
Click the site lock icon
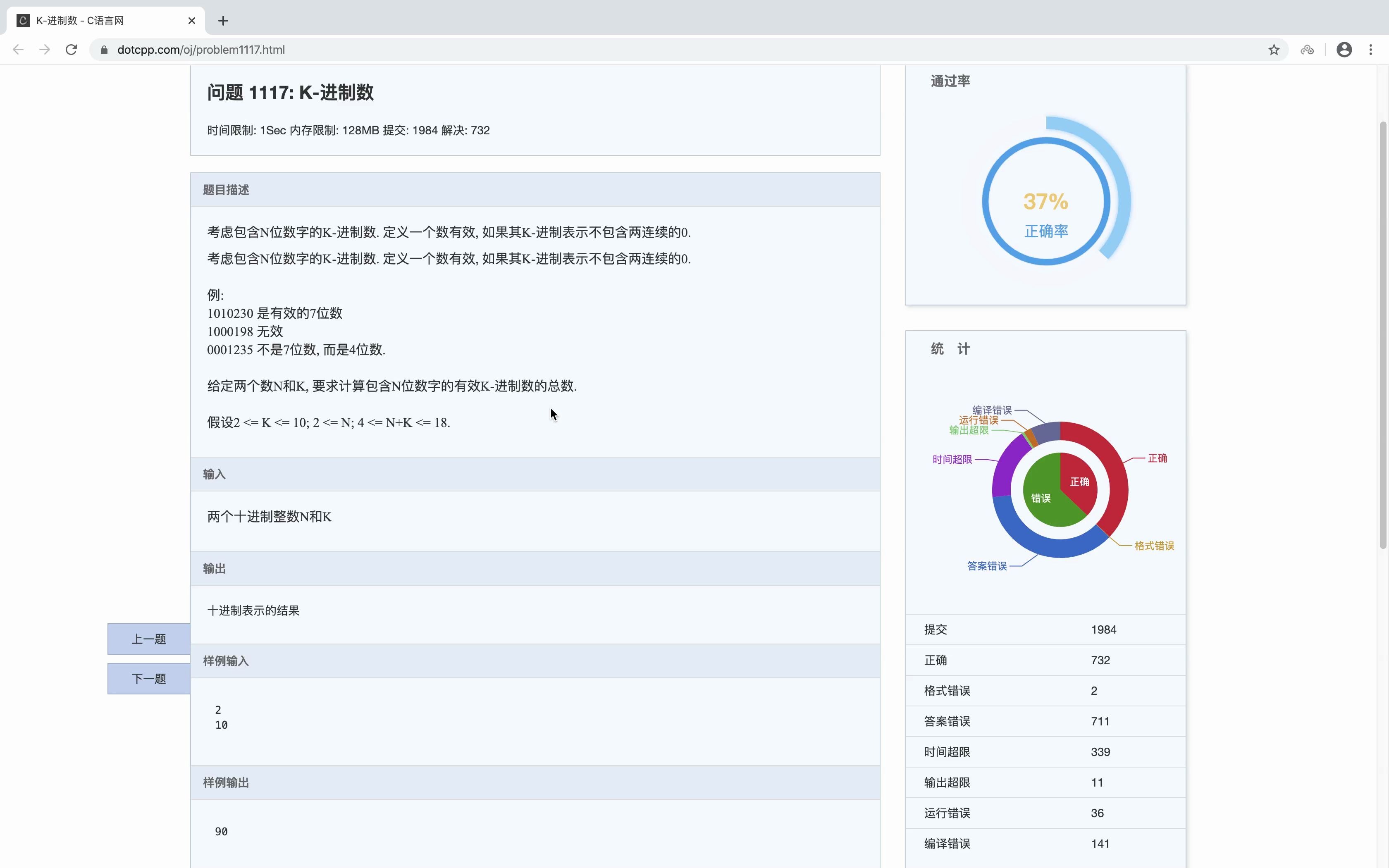point(104,50)
